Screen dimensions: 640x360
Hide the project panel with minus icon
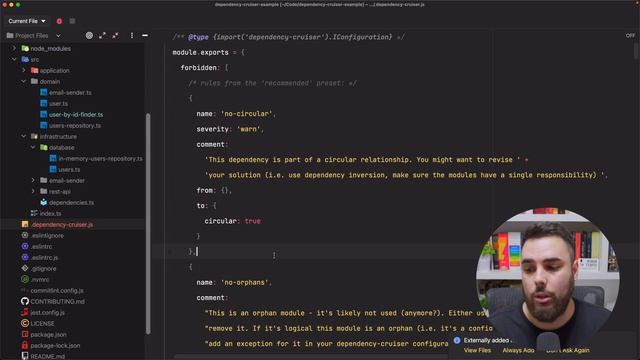tap(145, 36)
